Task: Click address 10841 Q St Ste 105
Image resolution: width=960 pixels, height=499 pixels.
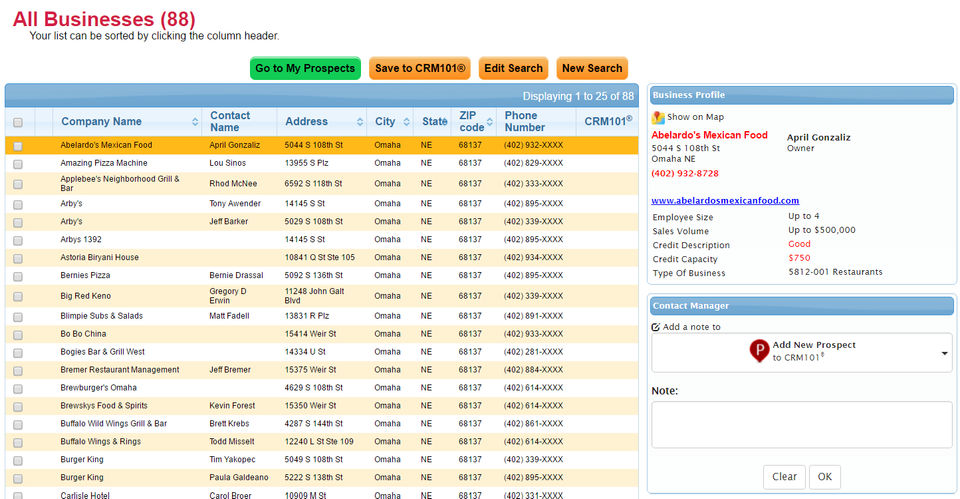Action: tap(320, 257)
